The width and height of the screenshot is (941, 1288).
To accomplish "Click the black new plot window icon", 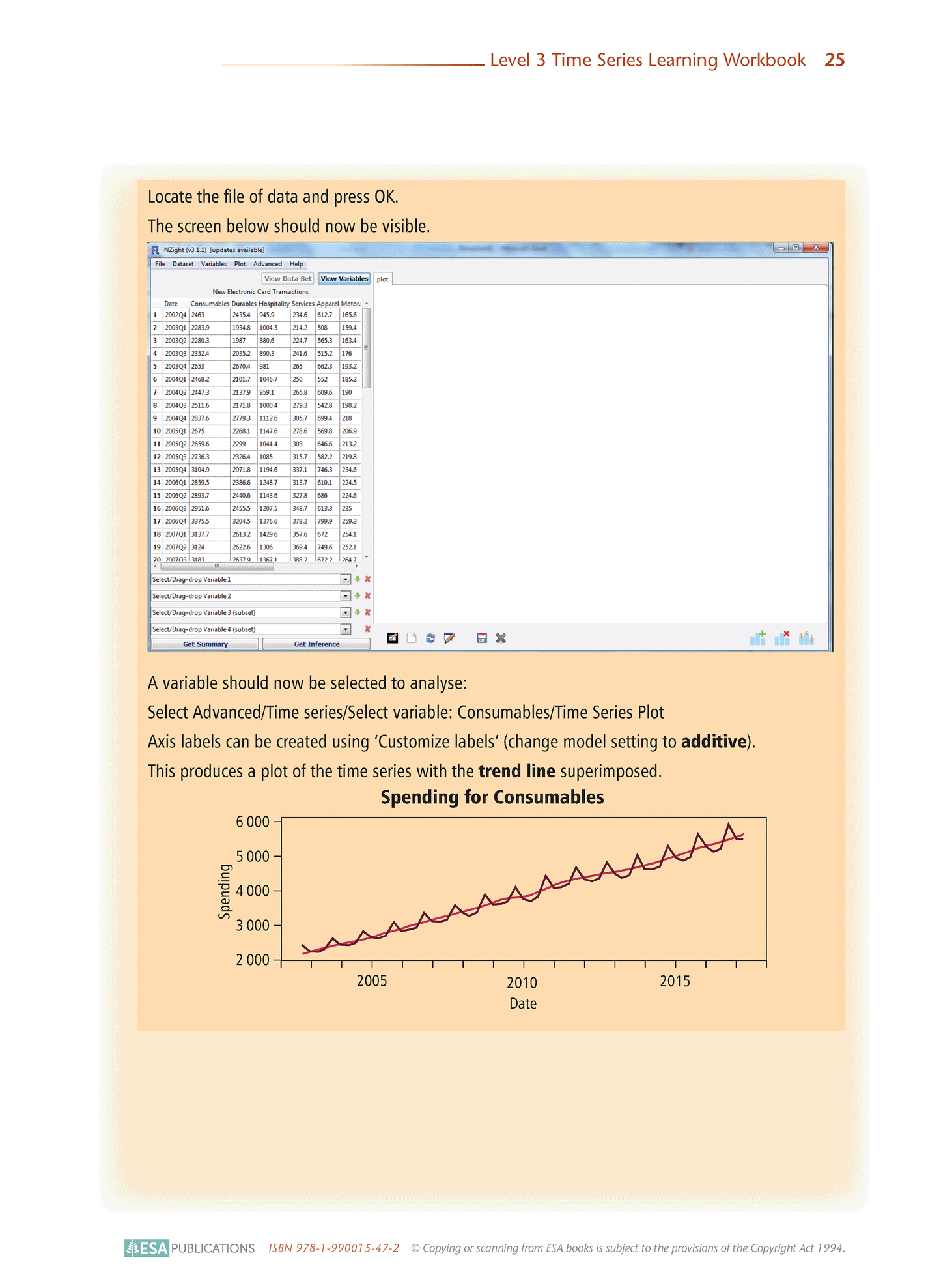I will point(393,638).
